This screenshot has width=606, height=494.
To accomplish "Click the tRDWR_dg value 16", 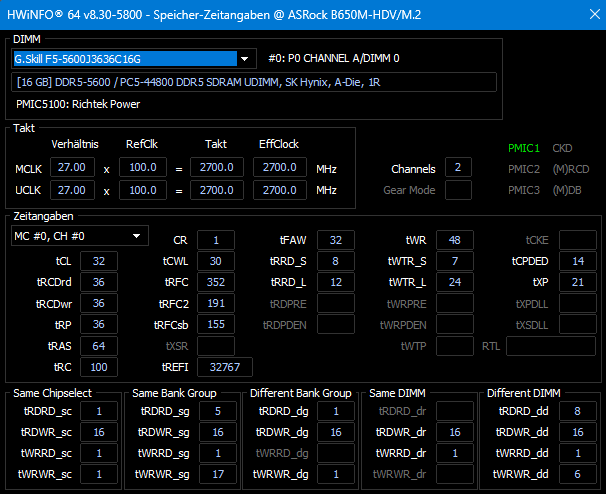I will [x=335, y=432].
